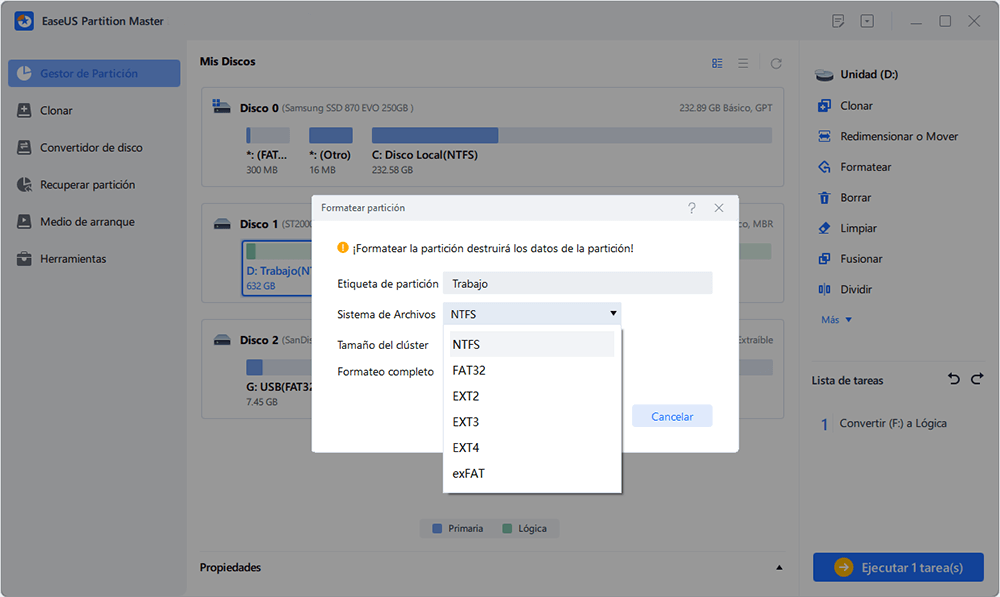Close the Formatear partición dialog
Viewport: 1000px width, 597px height.
[719, 208]
